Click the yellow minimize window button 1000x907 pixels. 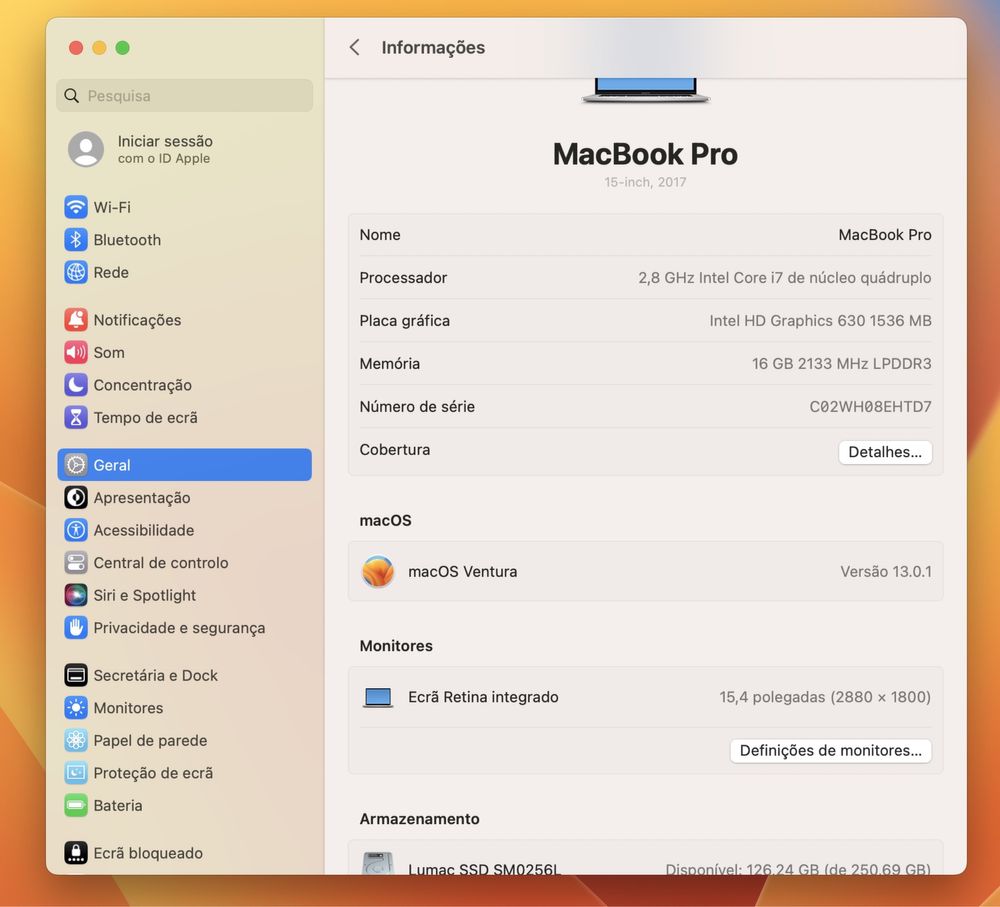click(99, 48)
